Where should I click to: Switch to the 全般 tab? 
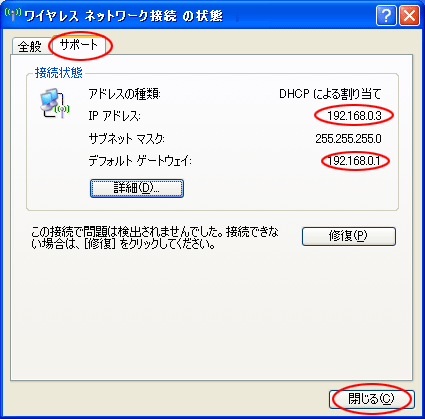pyautogui.click(x=30, y=46)
